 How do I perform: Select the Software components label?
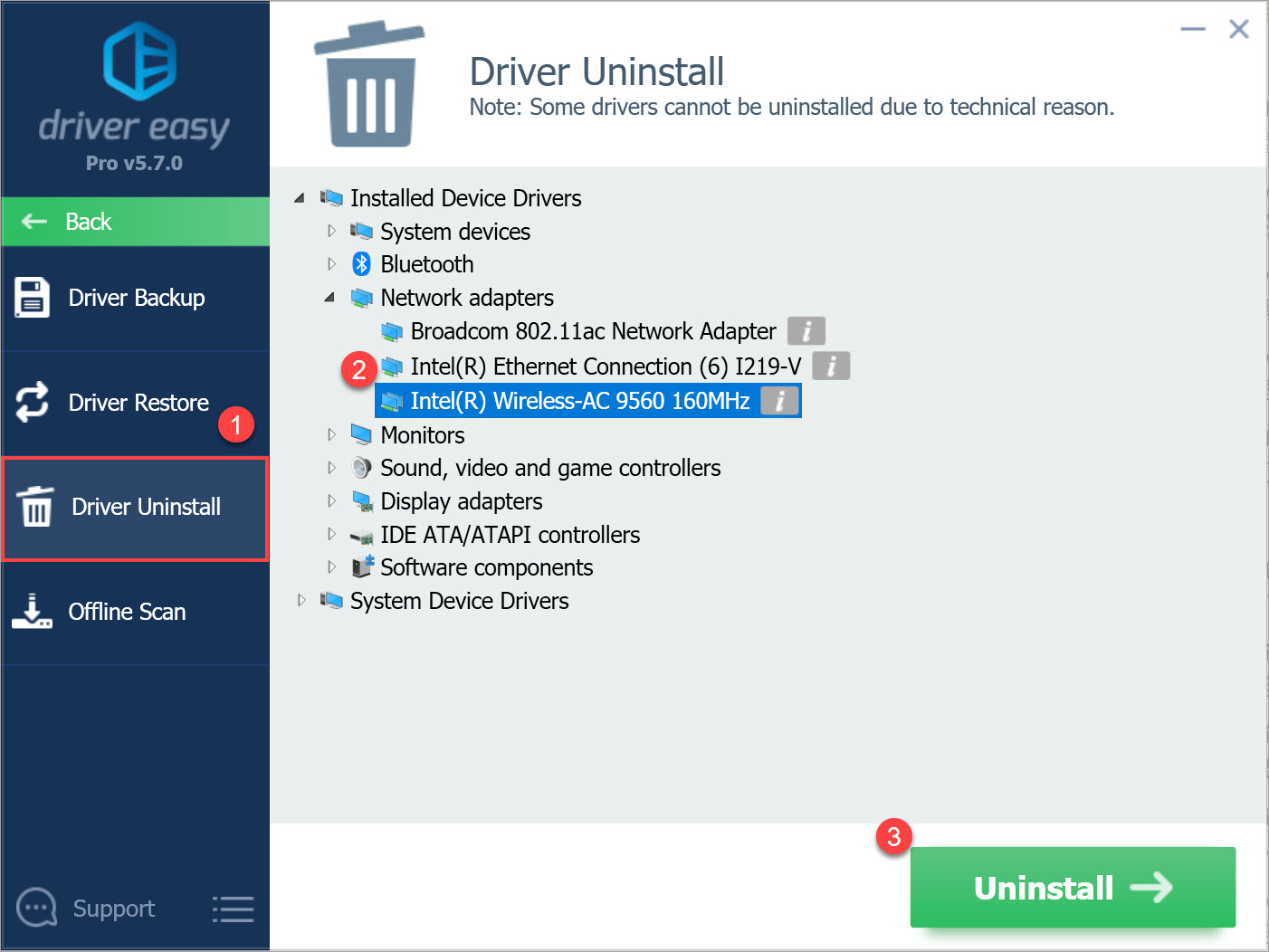coord(487,567)
